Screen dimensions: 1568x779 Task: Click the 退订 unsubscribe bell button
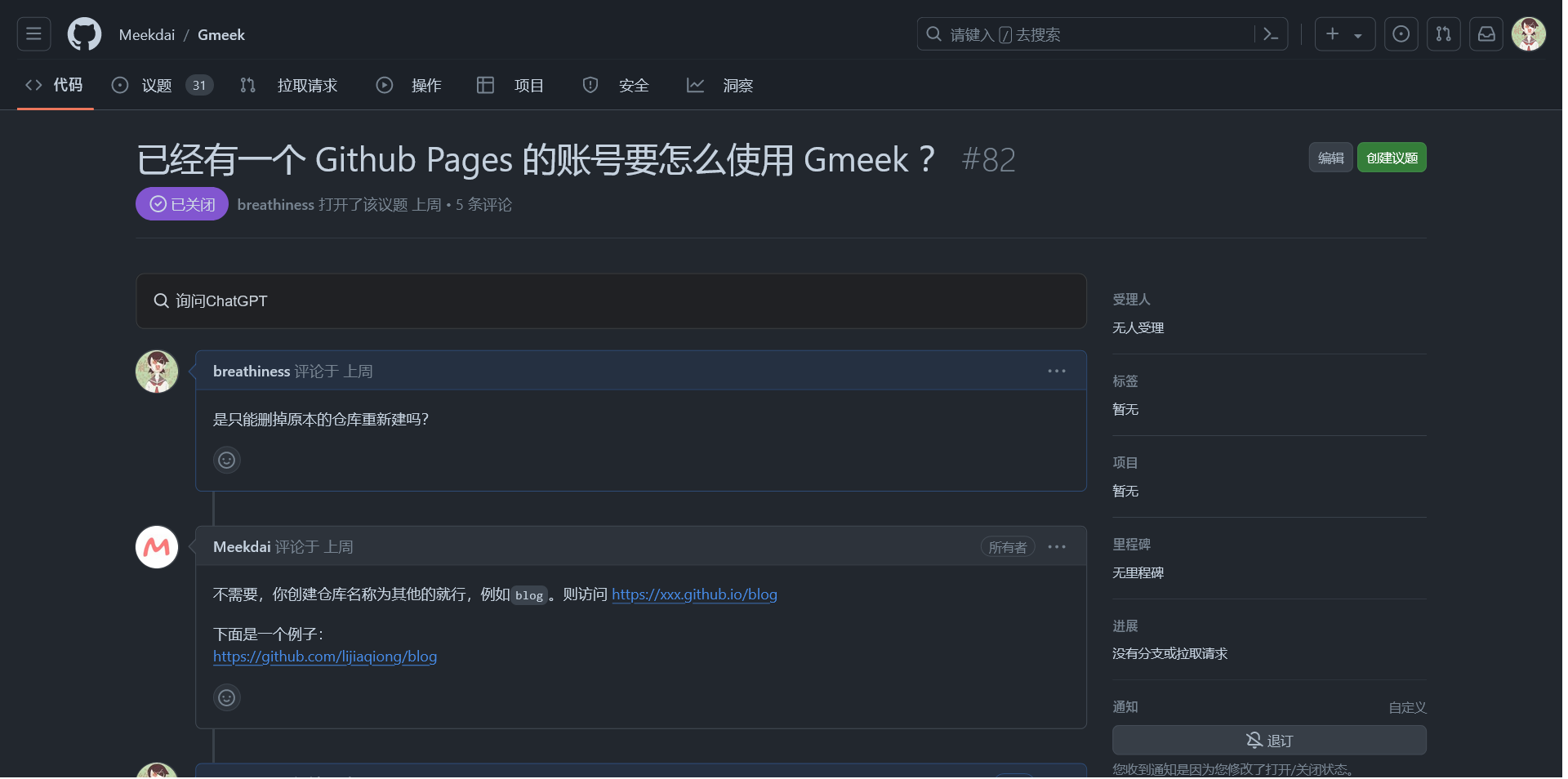click(x=1267, y=741)
